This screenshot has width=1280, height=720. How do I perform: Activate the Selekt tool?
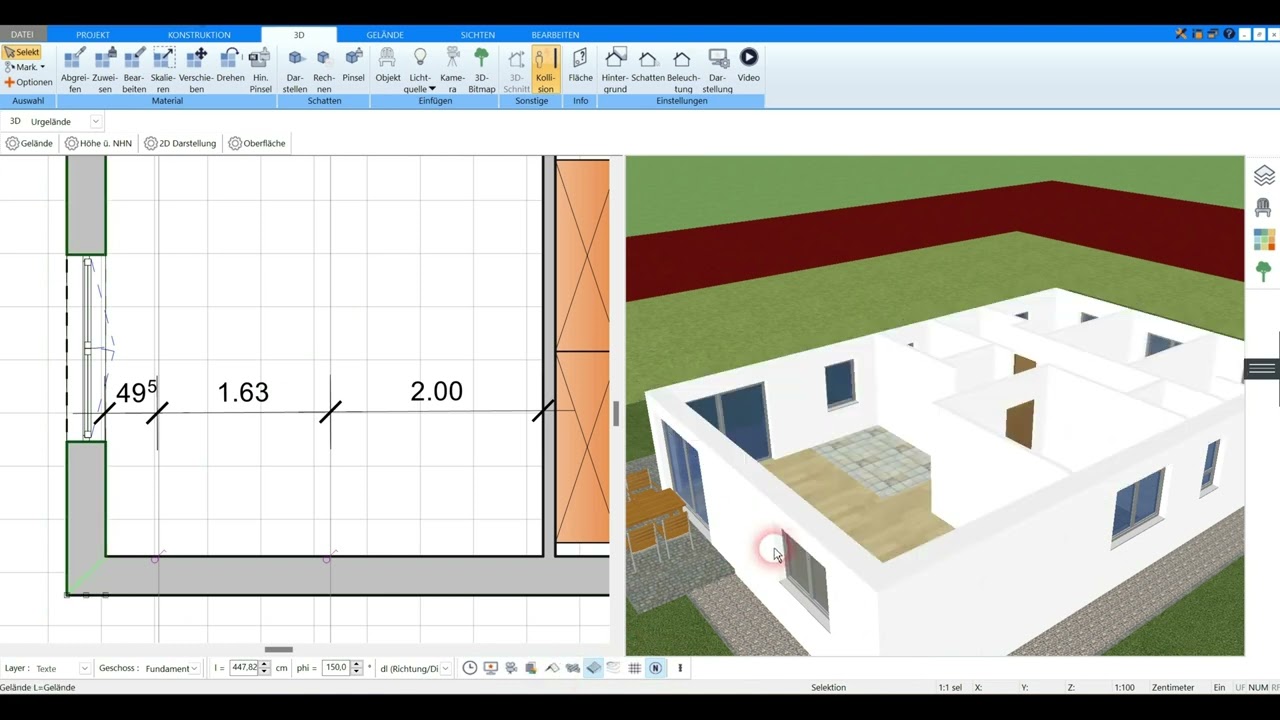click(22, 52)
